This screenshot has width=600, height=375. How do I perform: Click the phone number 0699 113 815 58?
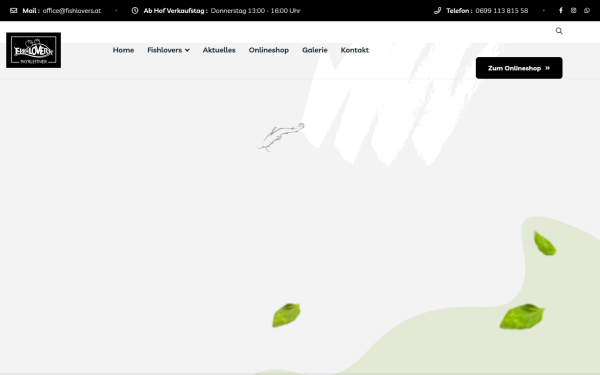coord(502,11)
